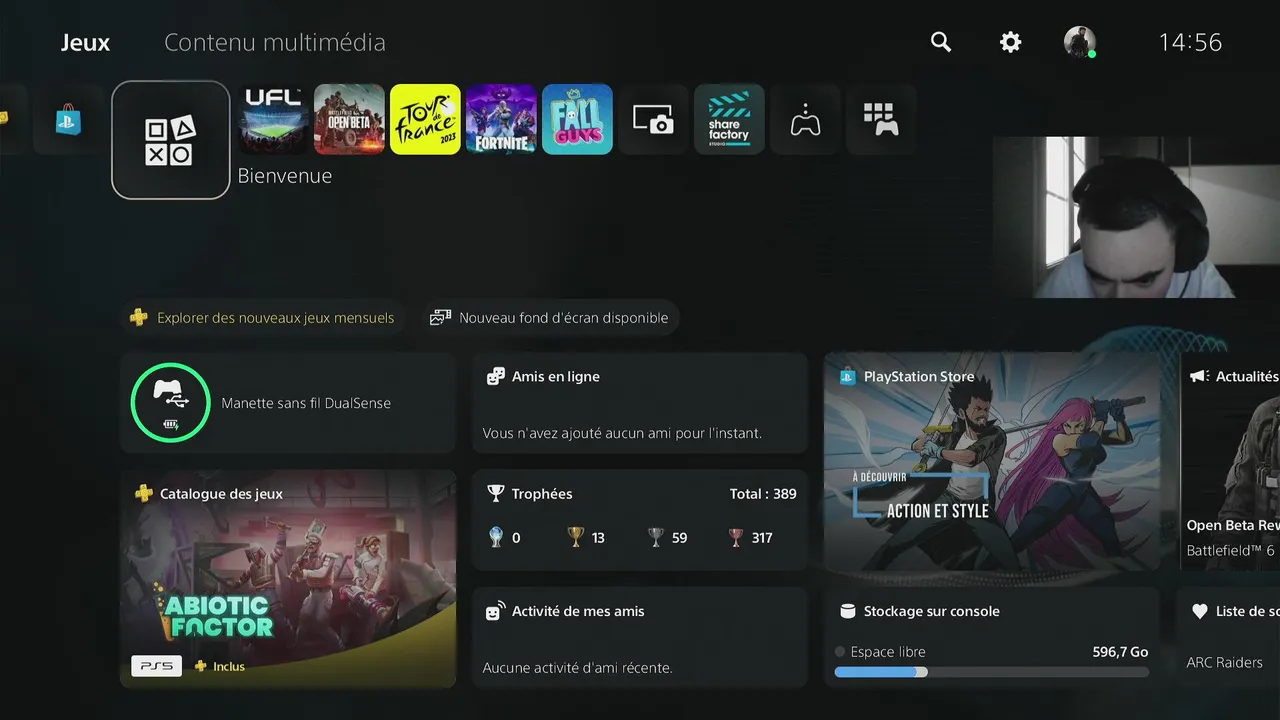Open Explorer des nouveaux jeux mensuels

[x=263, y=318]
